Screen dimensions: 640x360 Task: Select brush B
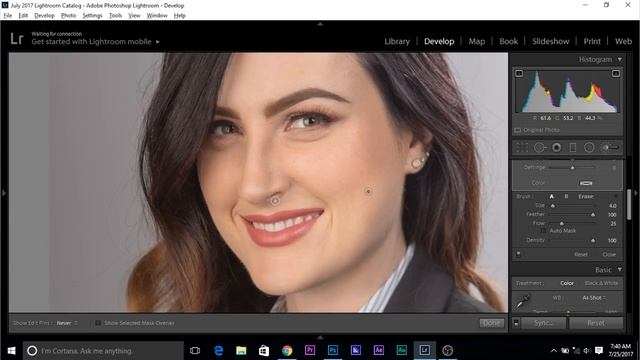click(x=566, y=196)
